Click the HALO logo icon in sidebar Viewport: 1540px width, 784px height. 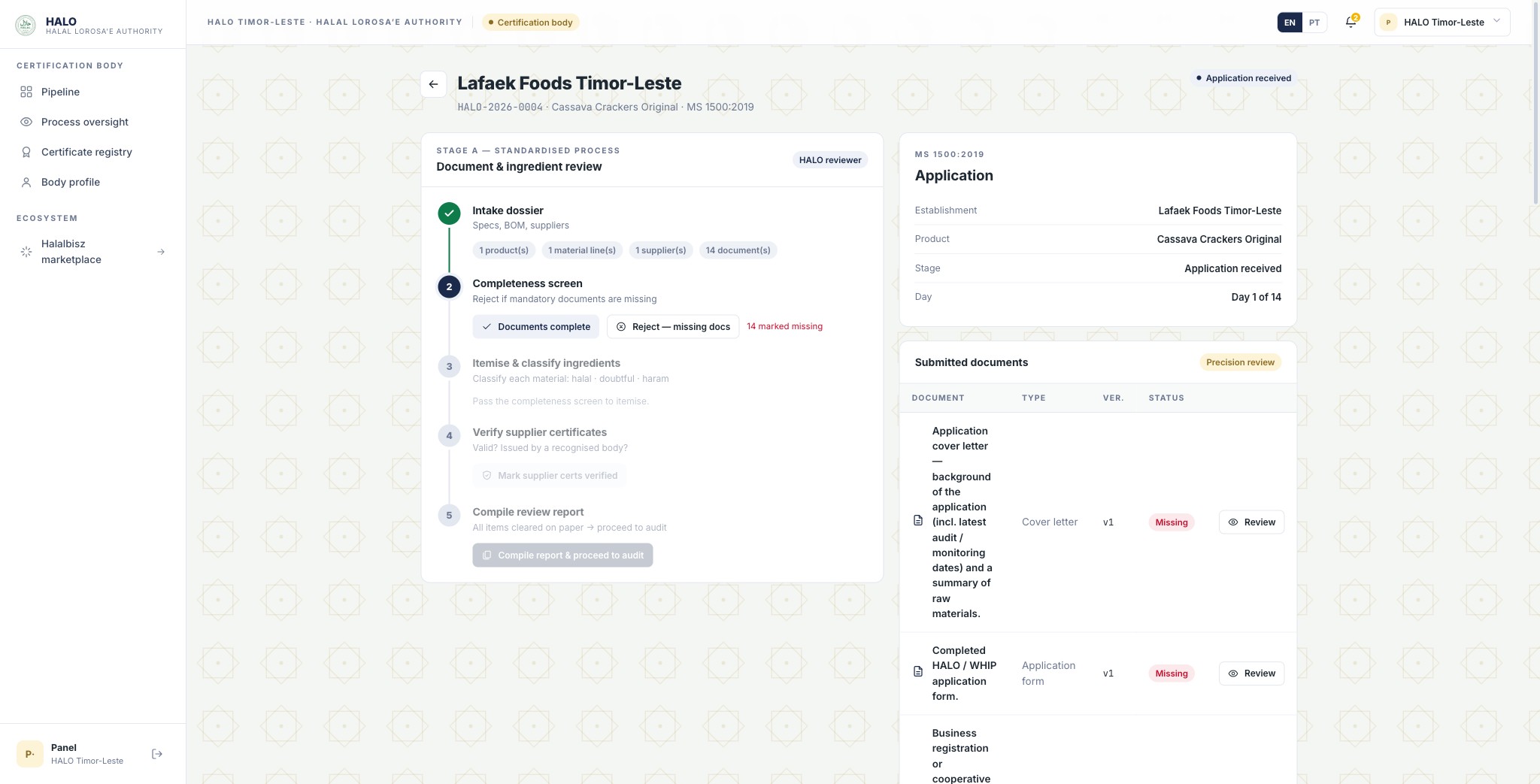pos(26,25)
